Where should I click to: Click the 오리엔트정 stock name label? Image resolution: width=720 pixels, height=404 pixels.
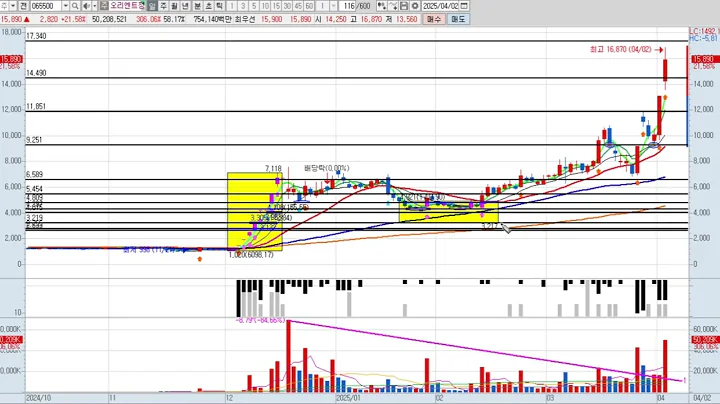coord(127,6)
